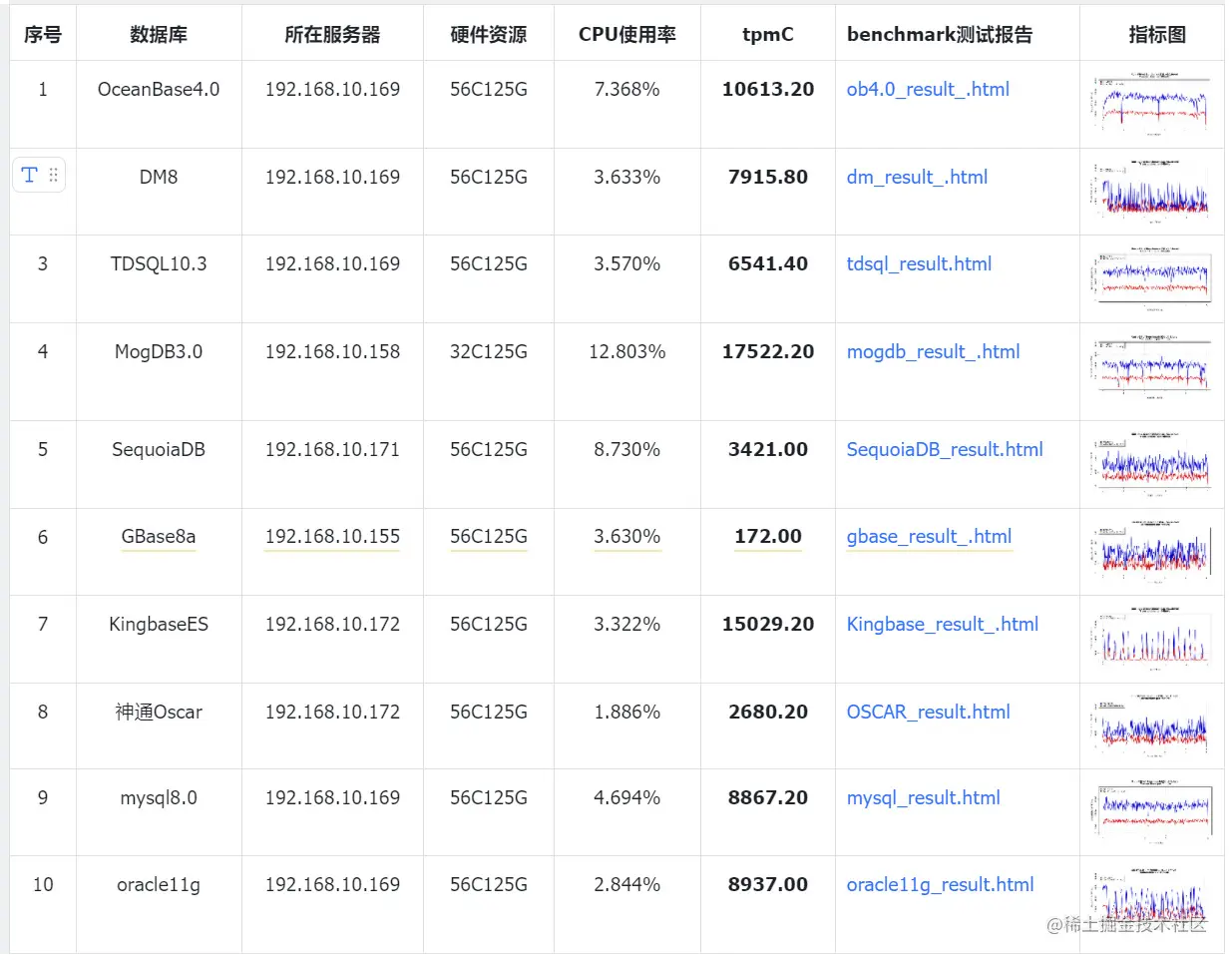Click the CPU usage 7.368%
Viewport: 1232px width, 960px height.
627,89
